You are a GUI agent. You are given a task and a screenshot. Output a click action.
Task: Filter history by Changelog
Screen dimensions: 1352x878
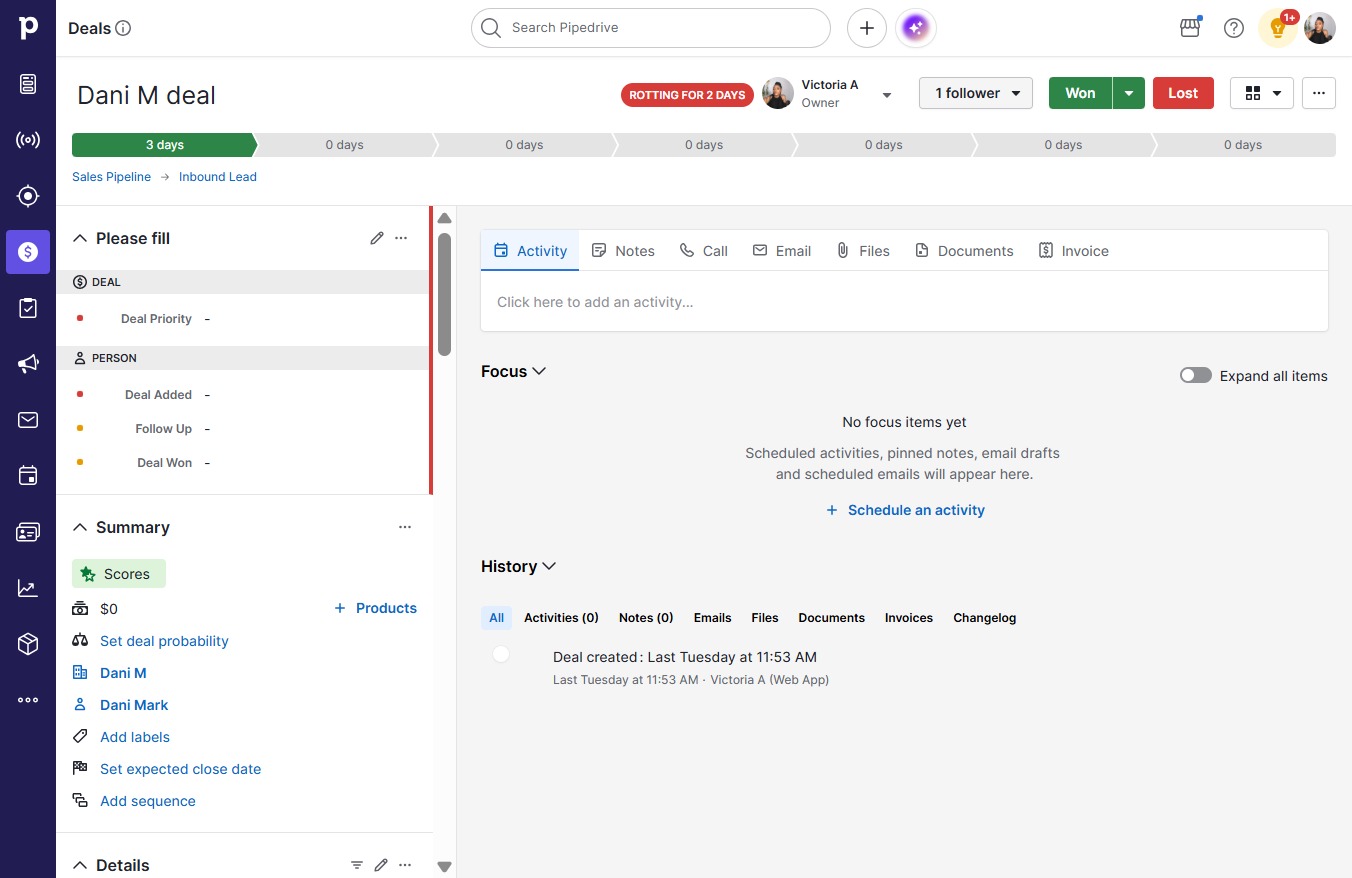pos(984,618)
